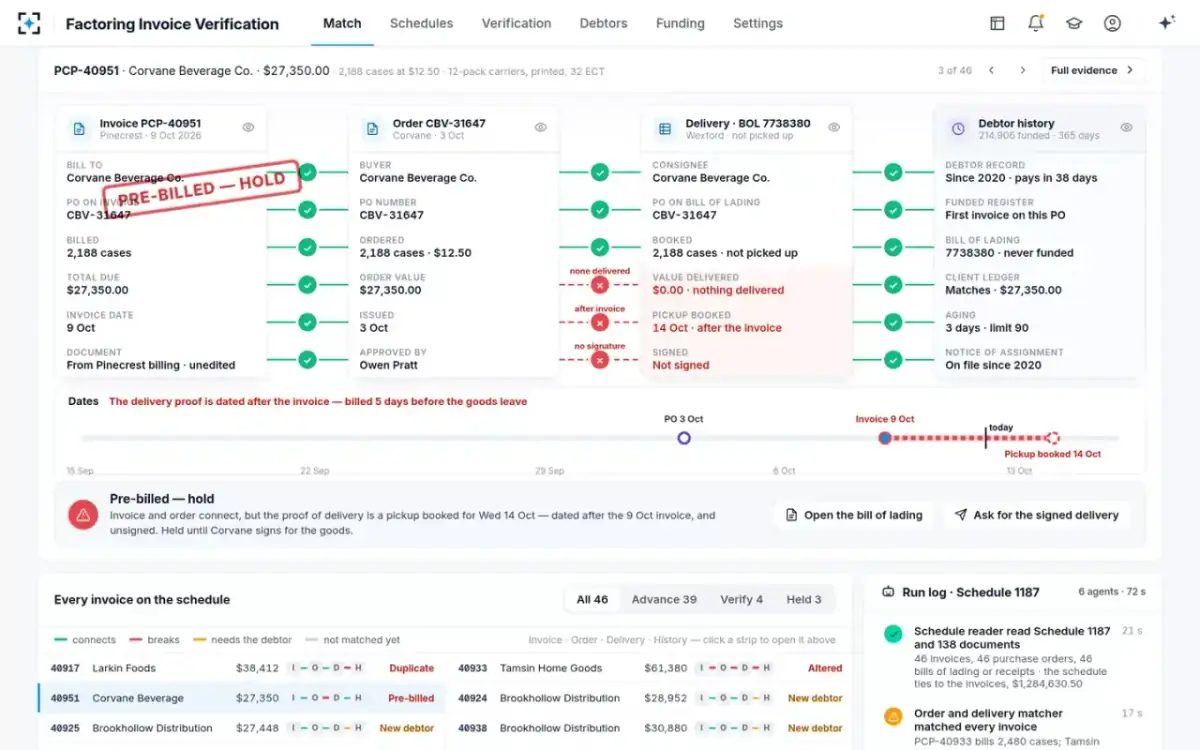
Task: Click the today marker on the timeline
Action: click(986, 436)
